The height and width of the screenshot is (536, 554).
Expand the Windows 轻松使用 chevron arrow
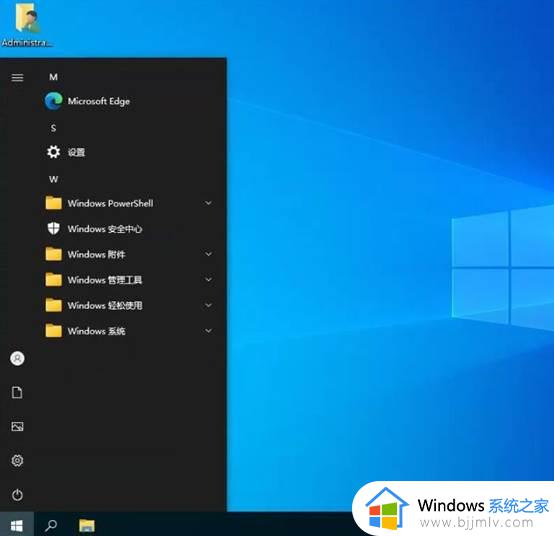click(x=208, y=305)
